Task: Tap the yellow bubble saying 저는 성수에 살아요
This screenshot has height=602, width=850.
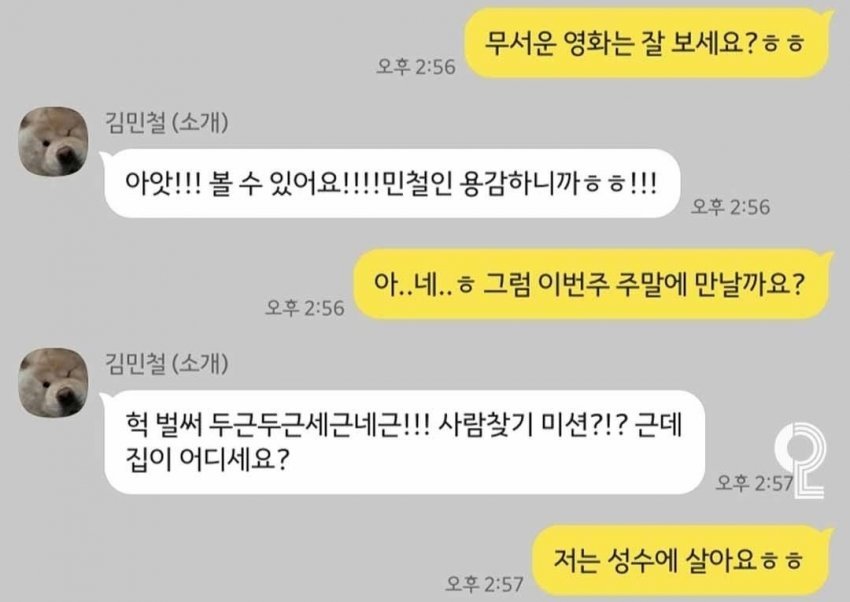Action: click(681, 560)
